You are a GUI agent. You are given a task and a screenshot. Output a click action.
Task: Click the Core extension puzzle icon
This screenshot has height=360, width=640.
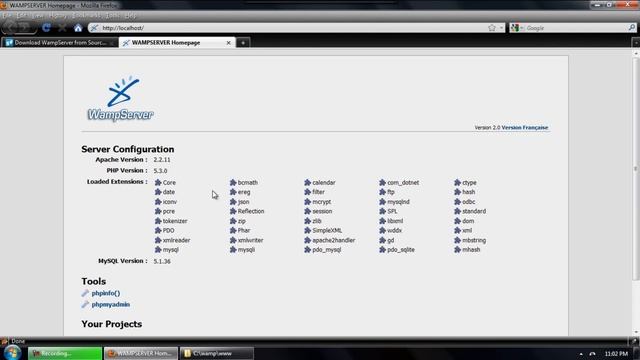158,182
